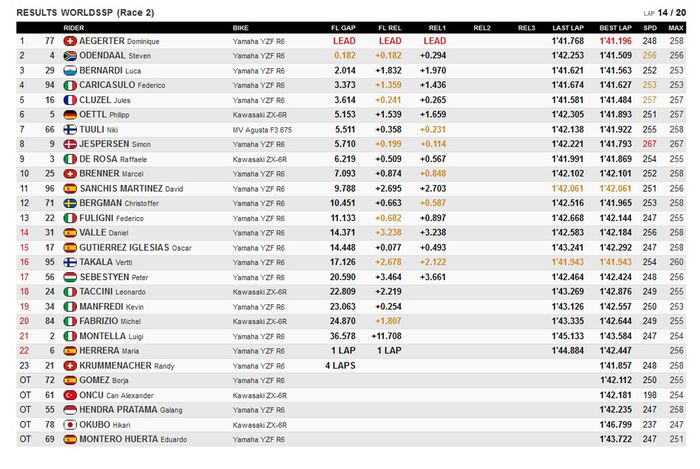Click the BIKE column header

[x=240, y=28]
